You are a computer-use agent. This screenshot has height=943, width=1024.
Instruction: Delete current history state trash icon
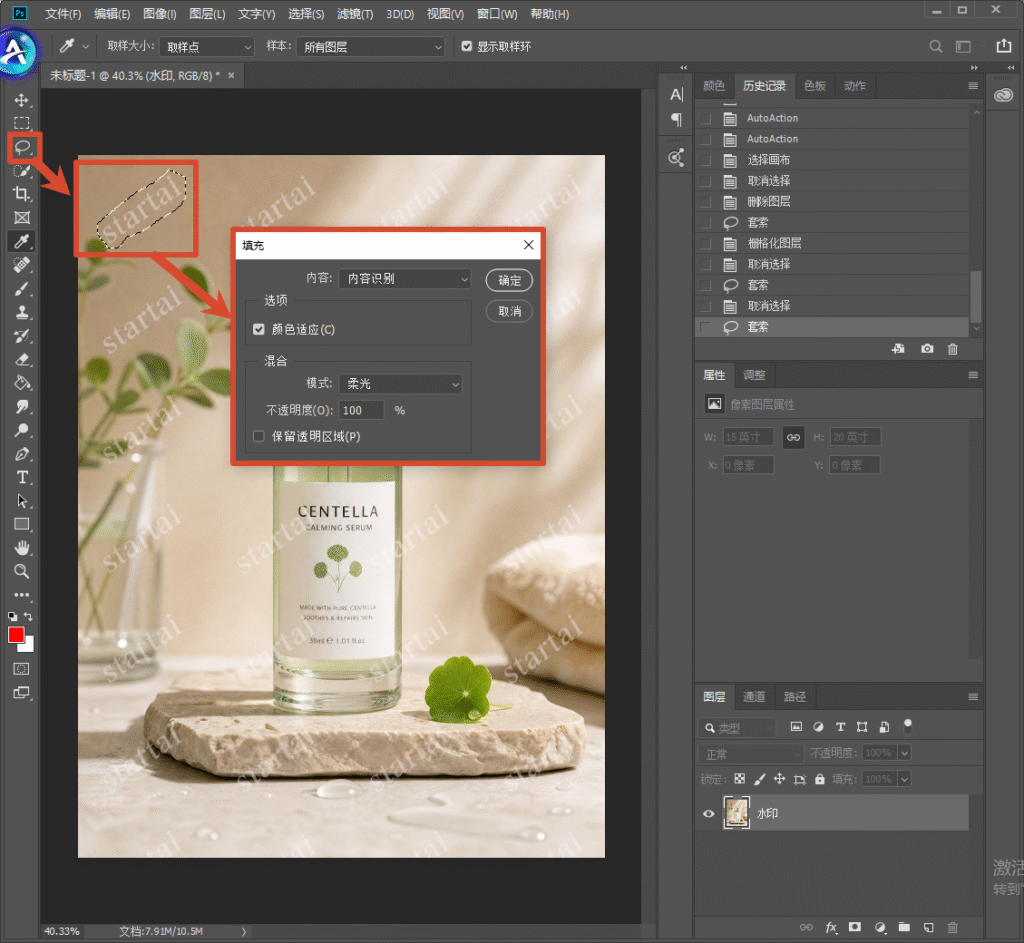(x=953, y=349)
